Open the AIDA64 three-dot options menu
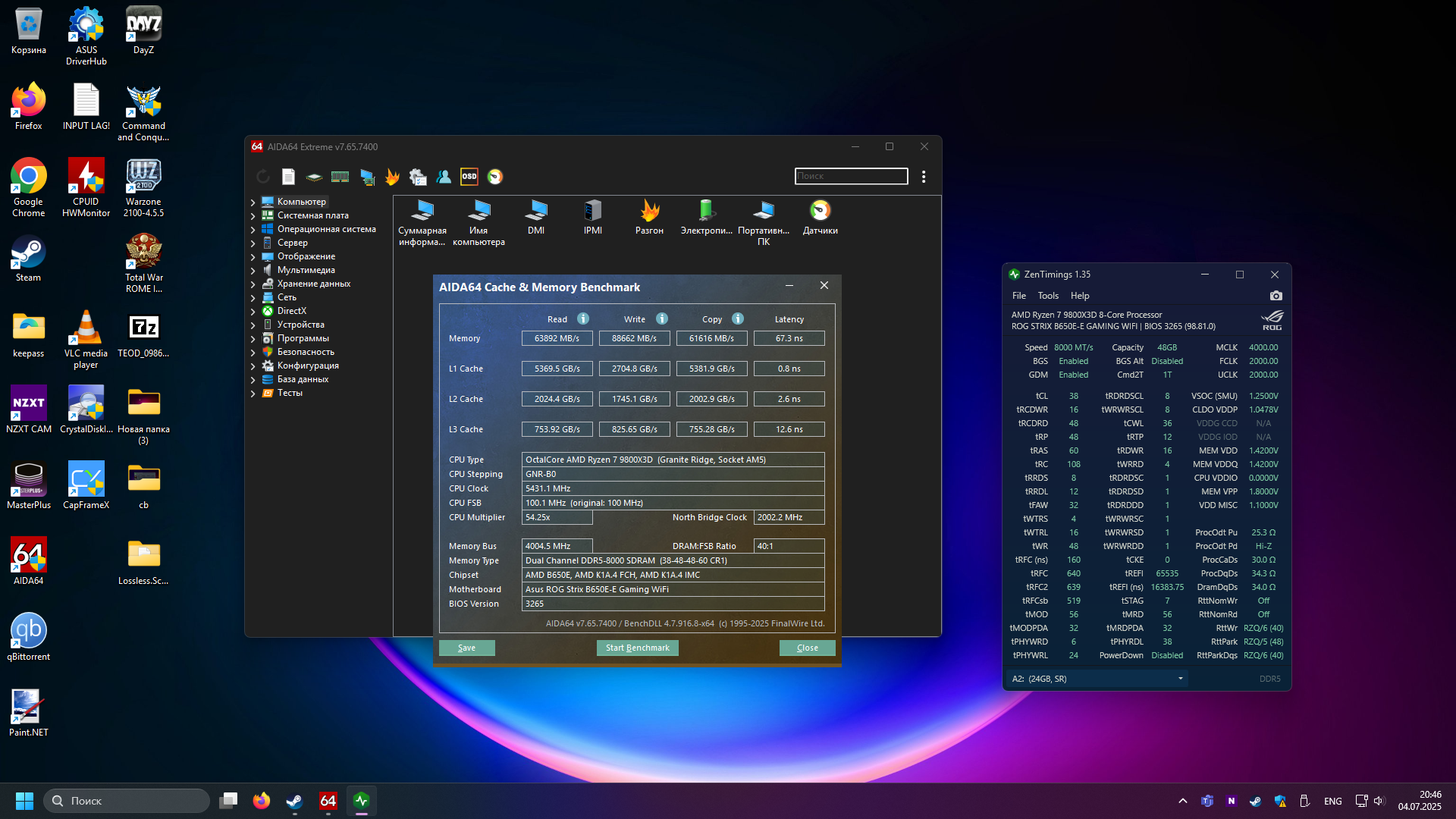 (923, 177)
